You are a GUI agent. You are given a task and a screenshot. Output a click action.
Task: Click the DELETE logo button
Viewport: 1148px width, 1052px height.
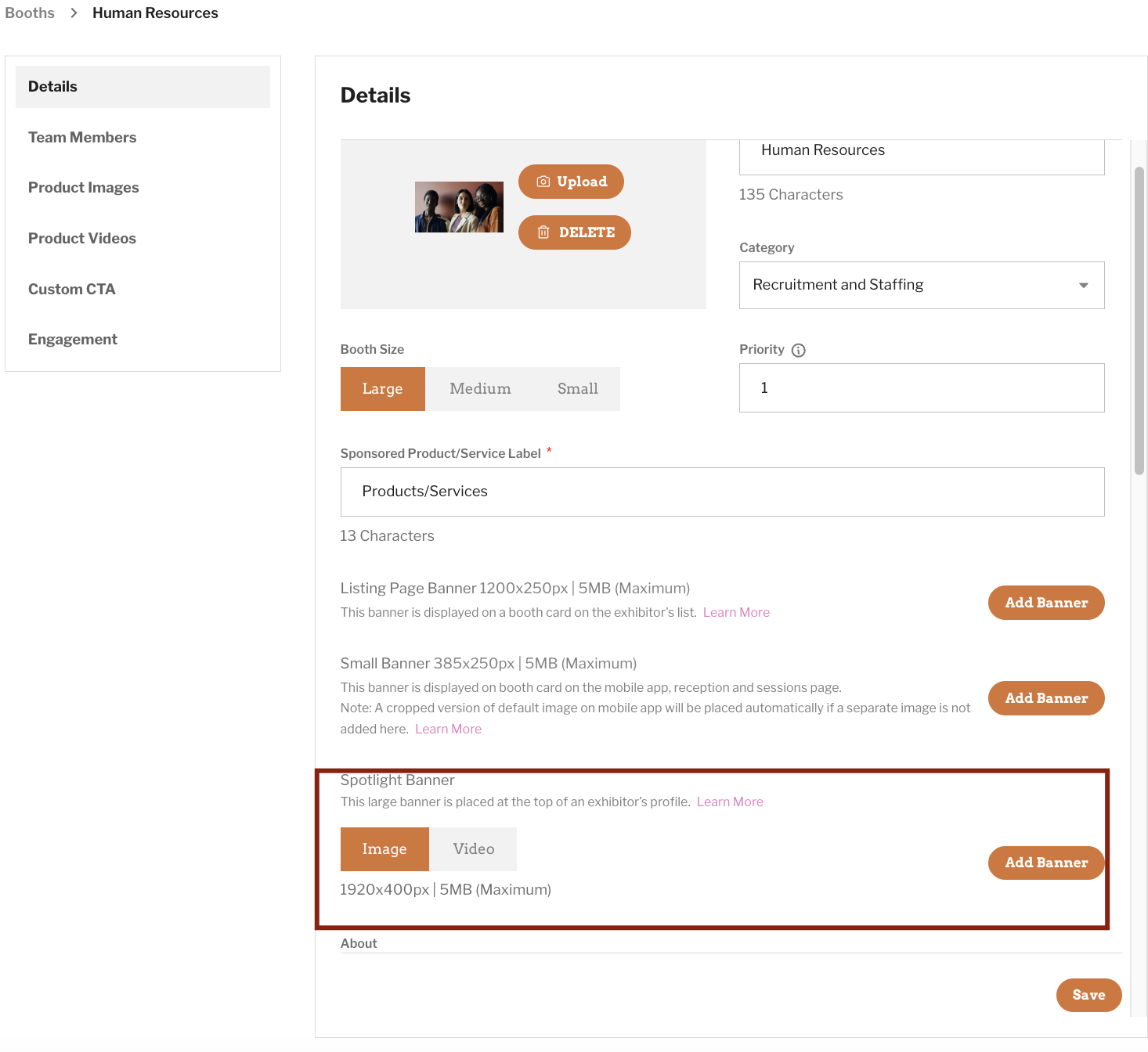coord(575,232)
